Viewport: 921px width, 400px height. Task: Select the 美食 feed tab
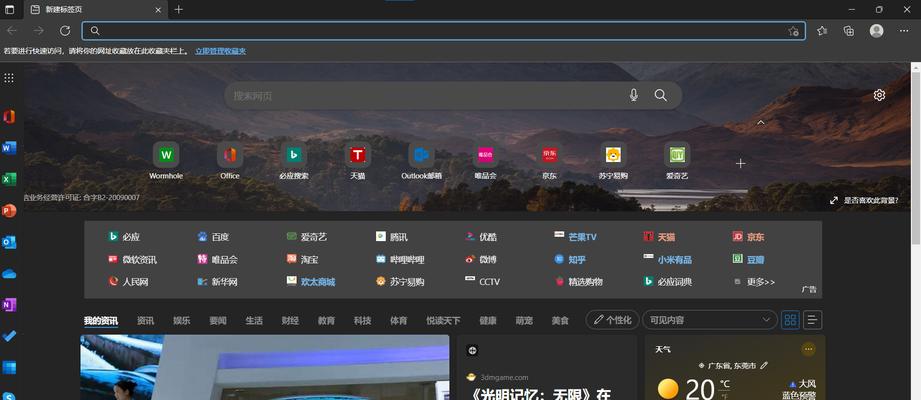tap(560, 321)
